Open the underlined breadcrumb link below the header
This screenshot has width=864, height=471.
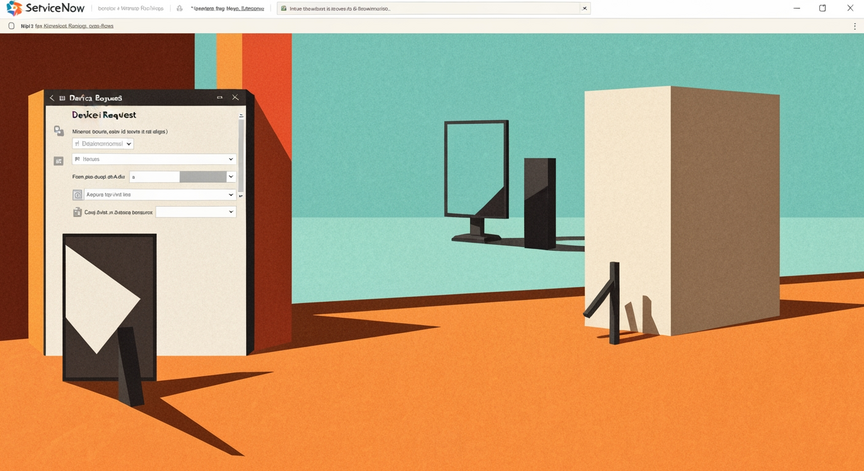(x=74, y=26)
